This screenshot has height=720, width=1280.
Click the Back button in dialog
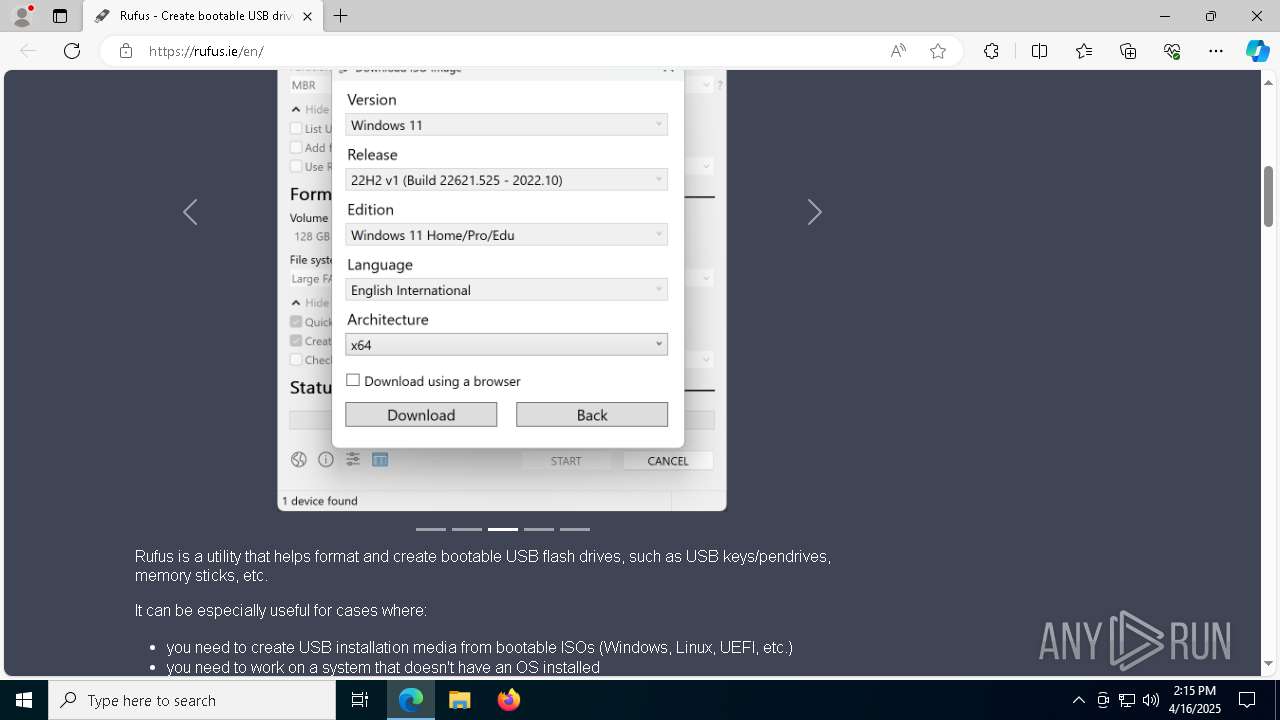click(x=592, y=415)
